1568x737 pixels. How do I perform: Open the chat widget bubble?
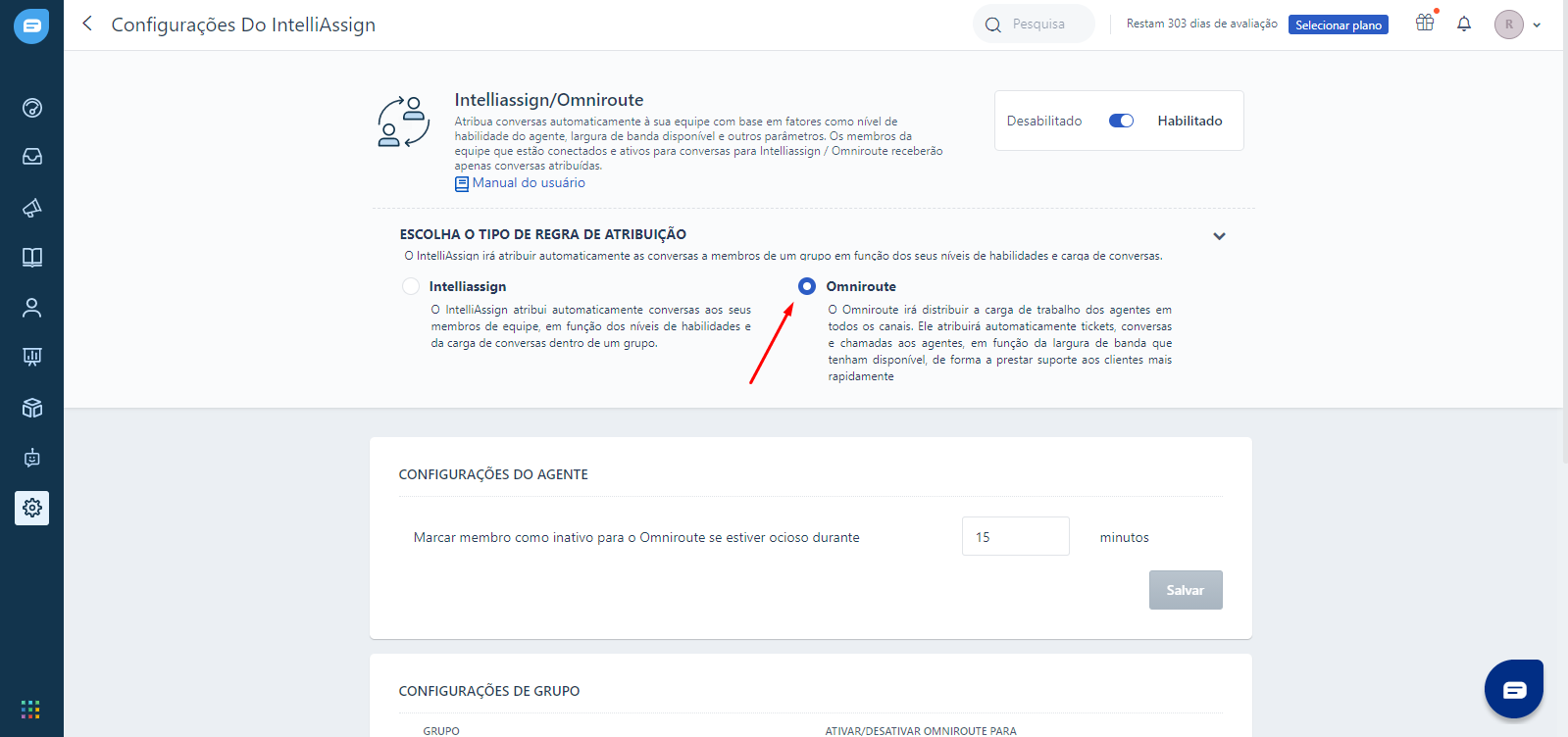point(1514,689)
